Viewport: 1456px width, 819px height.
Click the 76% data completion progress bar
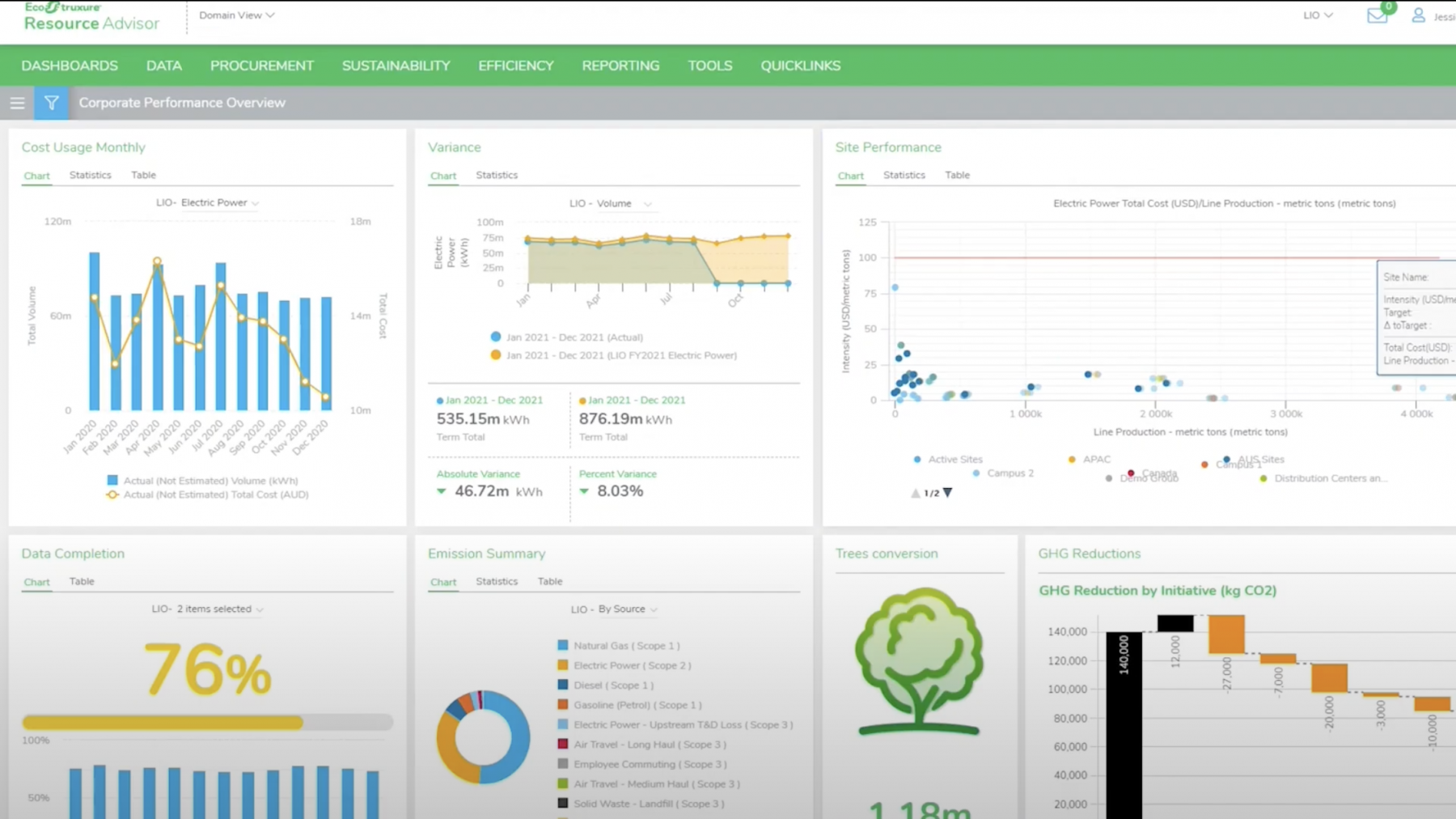coord(207,722)
